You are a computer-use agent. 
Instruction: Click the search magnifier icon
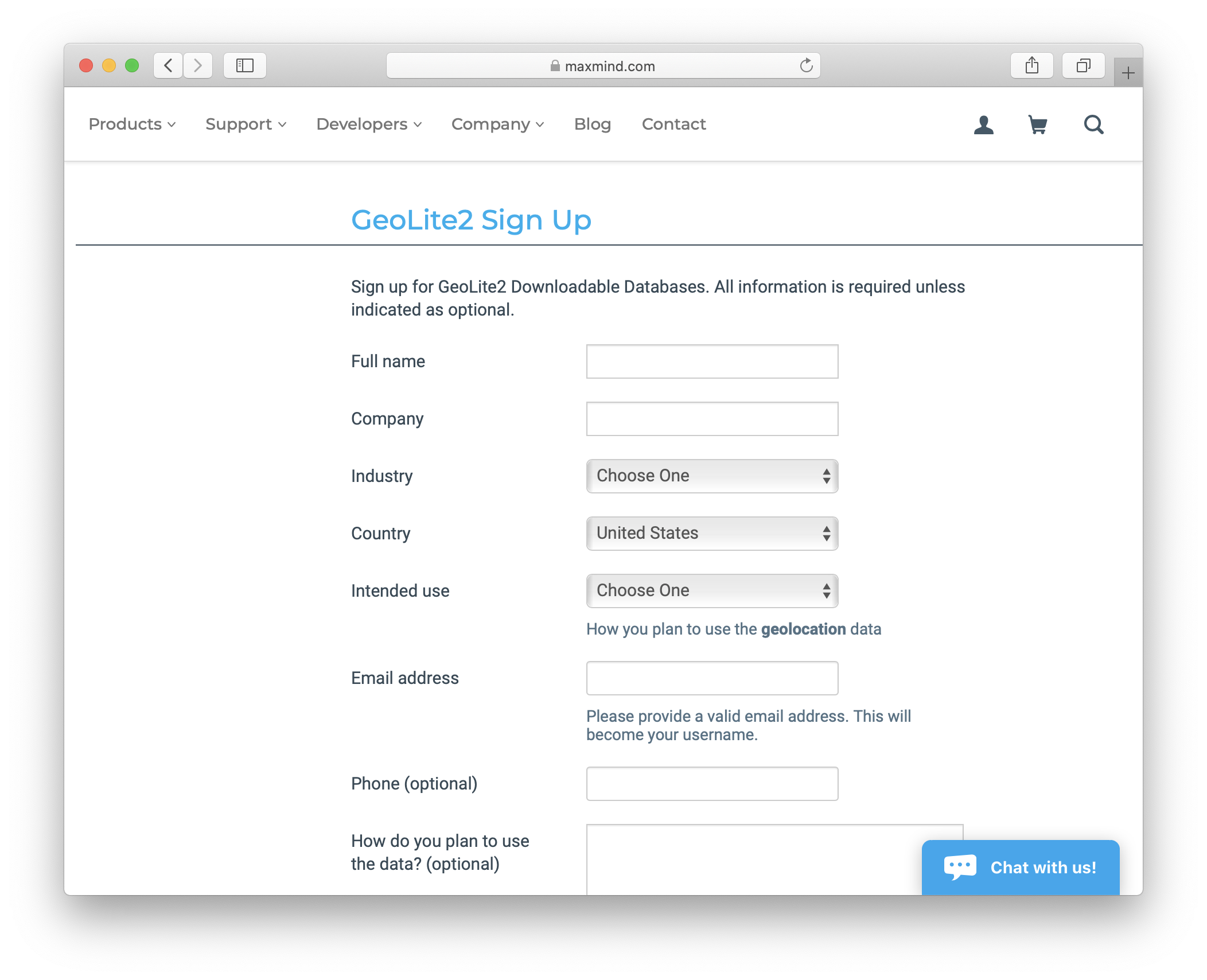pyautogui.click(x=1093, y=125)
